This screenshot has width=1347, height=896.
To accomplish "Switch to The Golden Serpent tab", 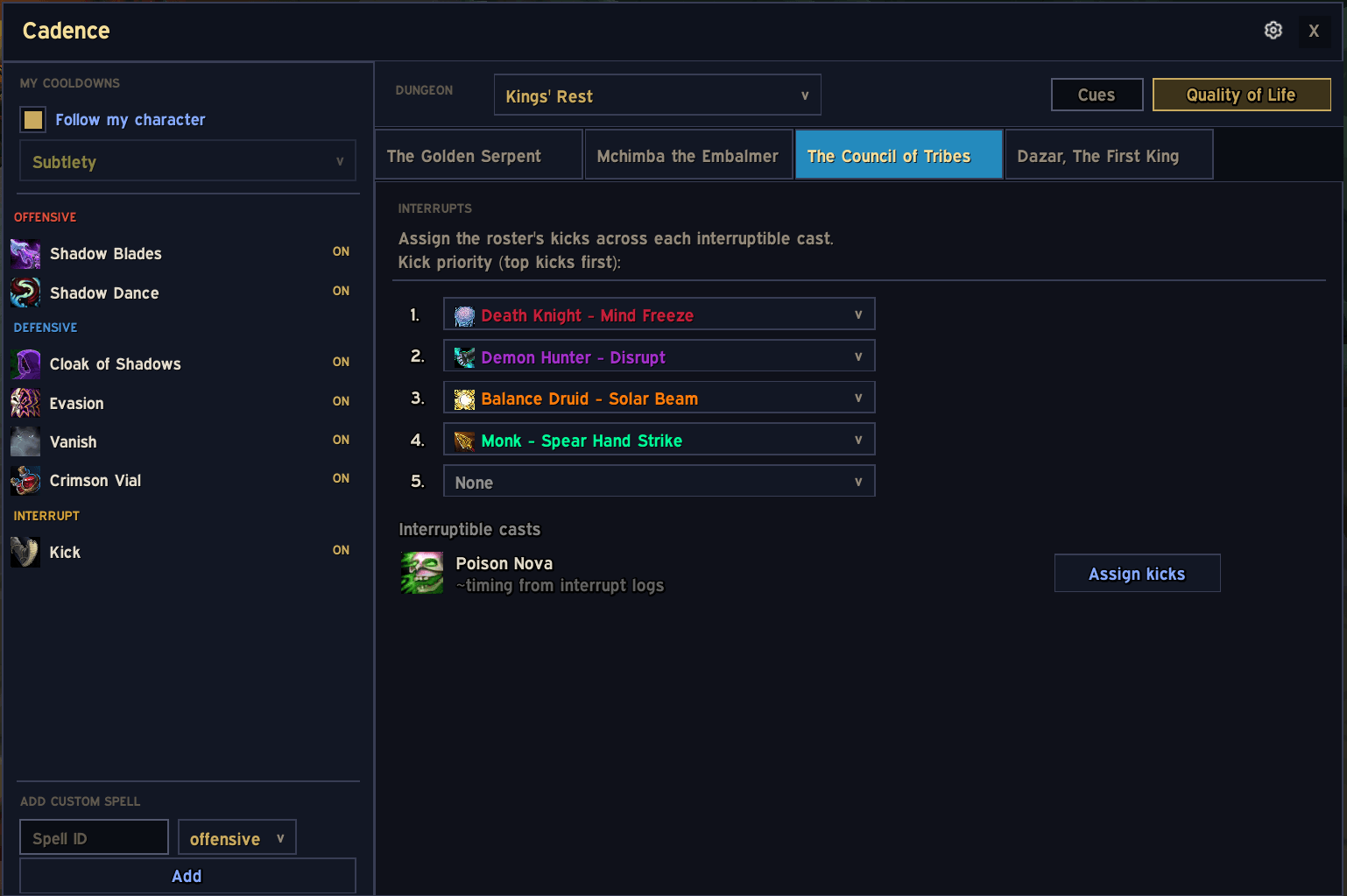I will coord(479,155).
